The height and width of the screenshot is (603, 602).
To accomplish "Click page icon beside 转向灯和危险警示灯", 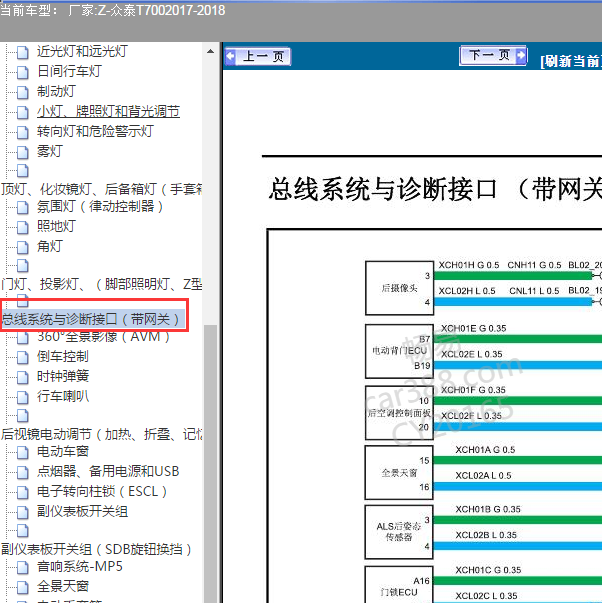I will (23, 132).
